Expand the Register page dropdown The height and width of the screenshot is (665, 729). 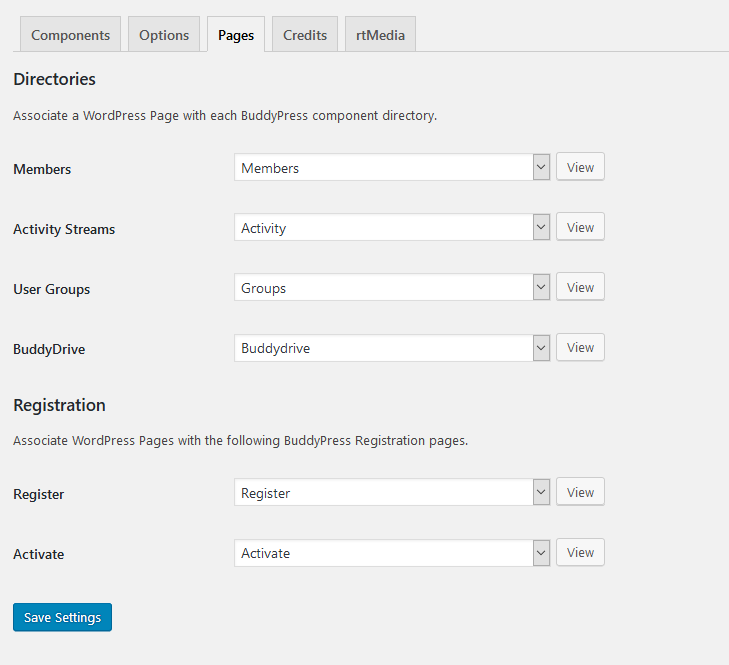(392, 492)
